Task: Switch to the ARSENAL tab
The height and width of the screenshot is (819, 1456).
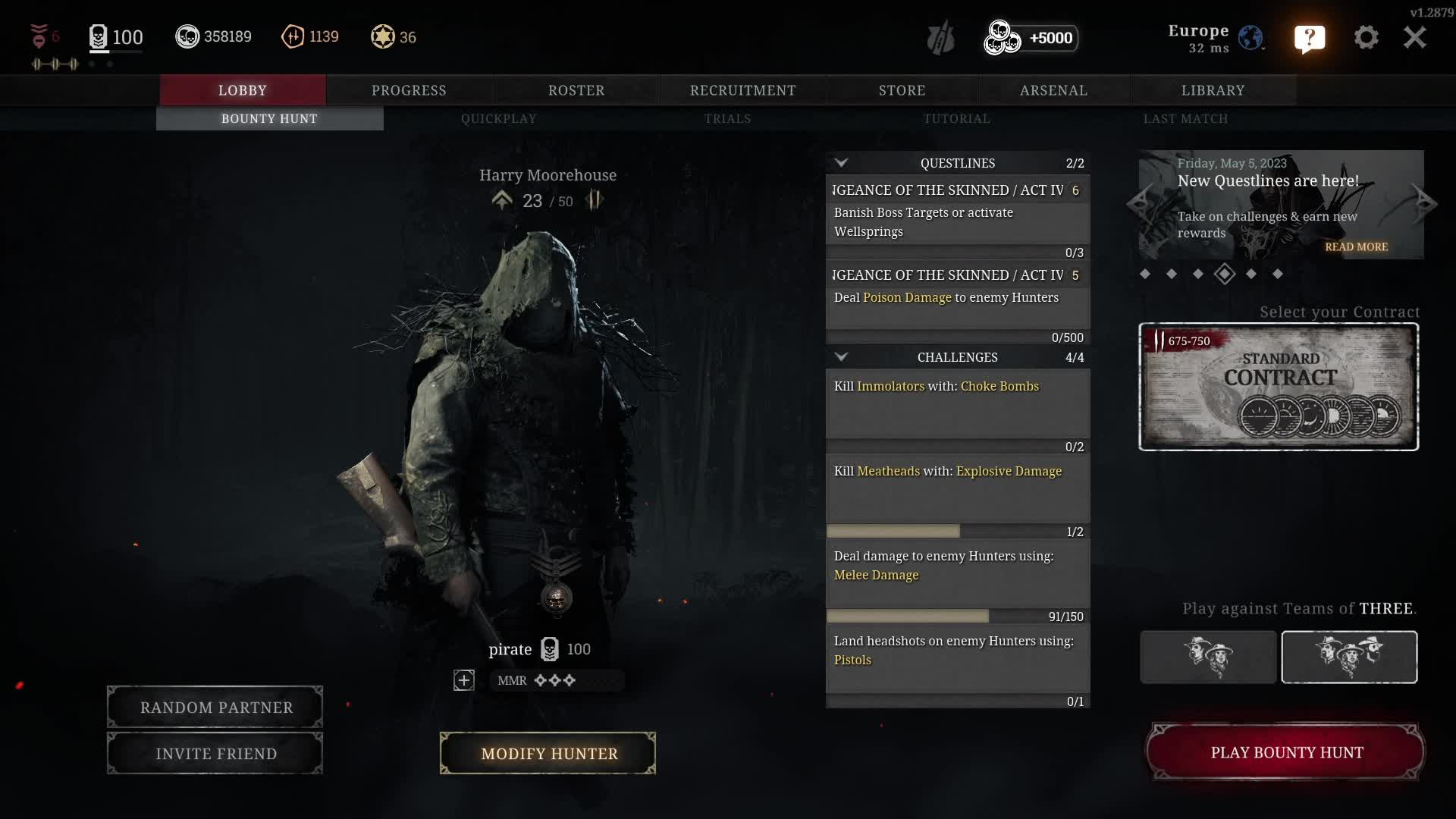Action: coord(1054,90)
